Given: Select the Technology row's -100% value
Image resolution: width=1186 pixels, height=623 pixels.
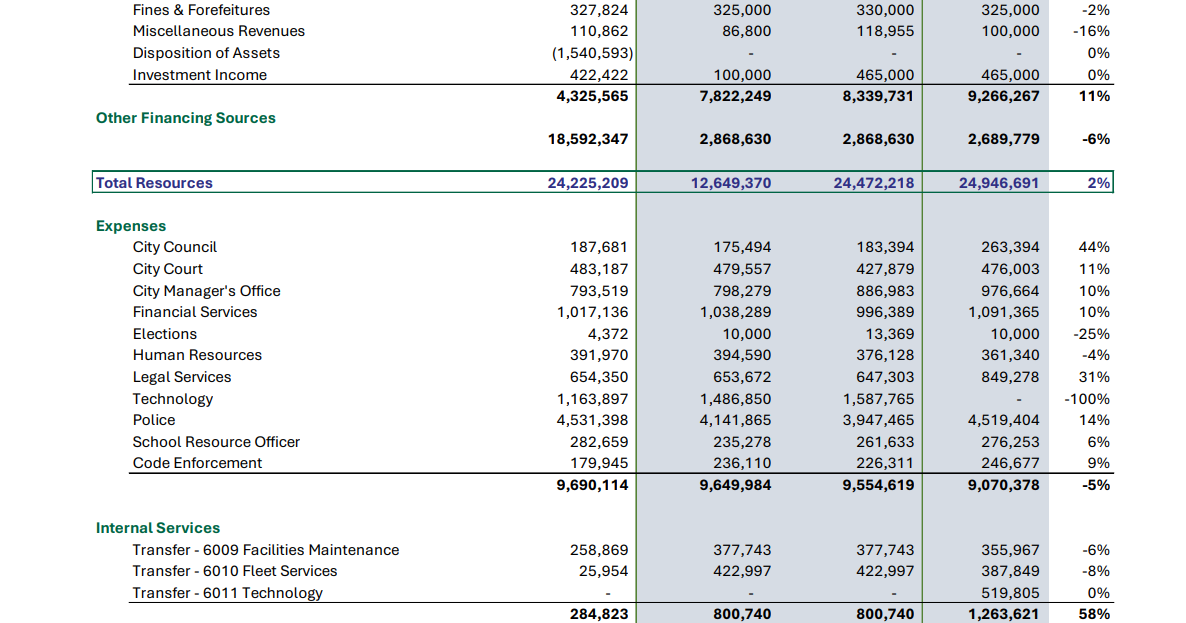Looking at the screenshot, I should [1087, 398].
